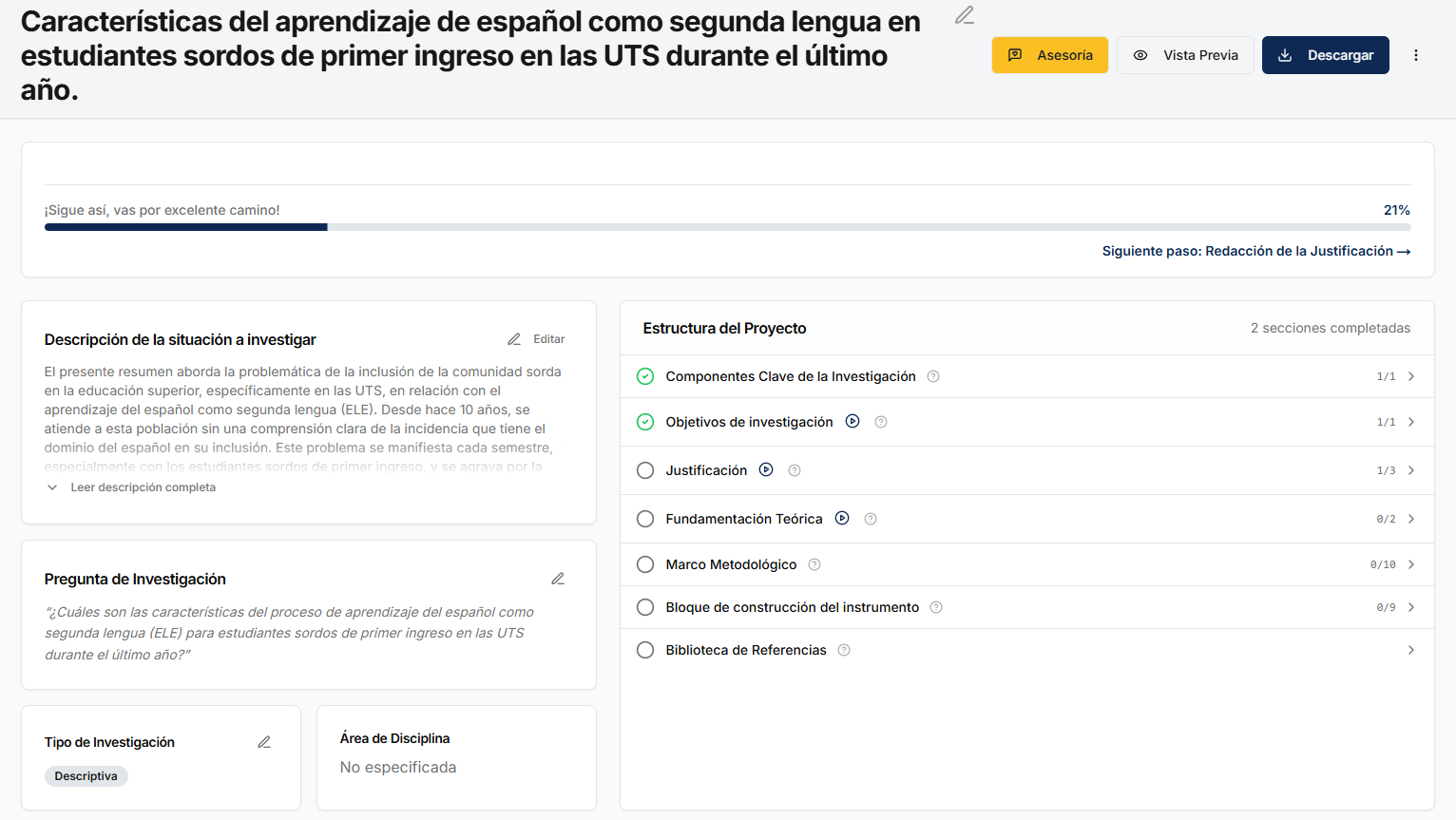The width and height of the screenshot is (1456, 820).
Task: Click the 2 secciones completadas text
Action: pyautogui.click(x=1331, y=328)
